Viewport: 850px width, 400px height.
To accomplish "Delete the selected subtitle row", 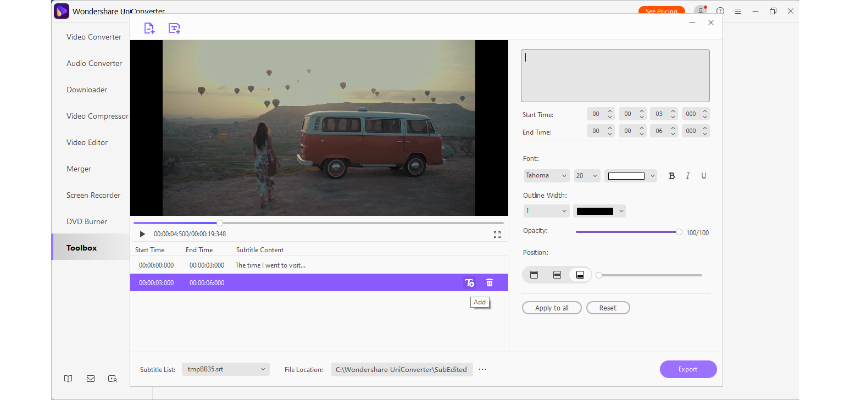I will tap(490, 282).
